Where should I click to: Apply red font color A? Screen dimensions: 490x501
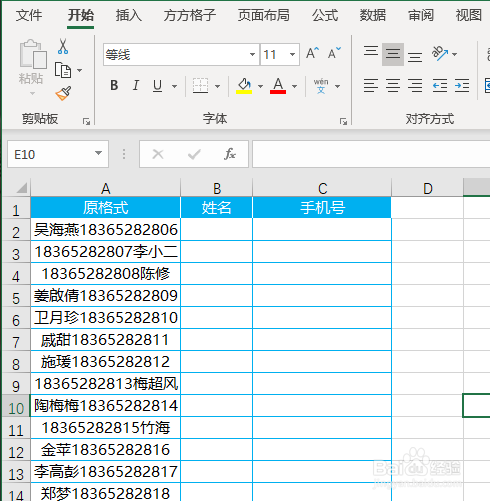point(278,86)
